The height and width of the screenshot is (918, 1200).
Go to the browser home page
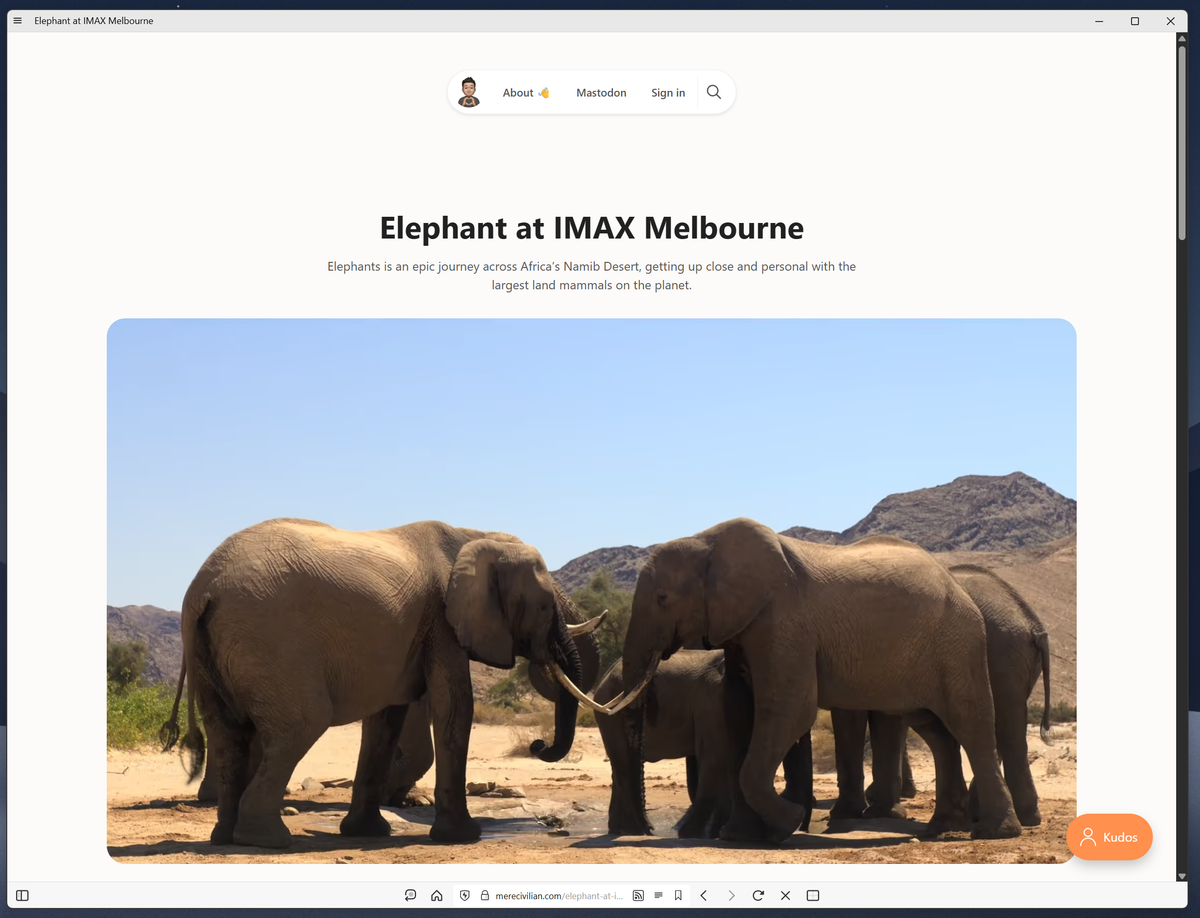[x=436, y=895]
